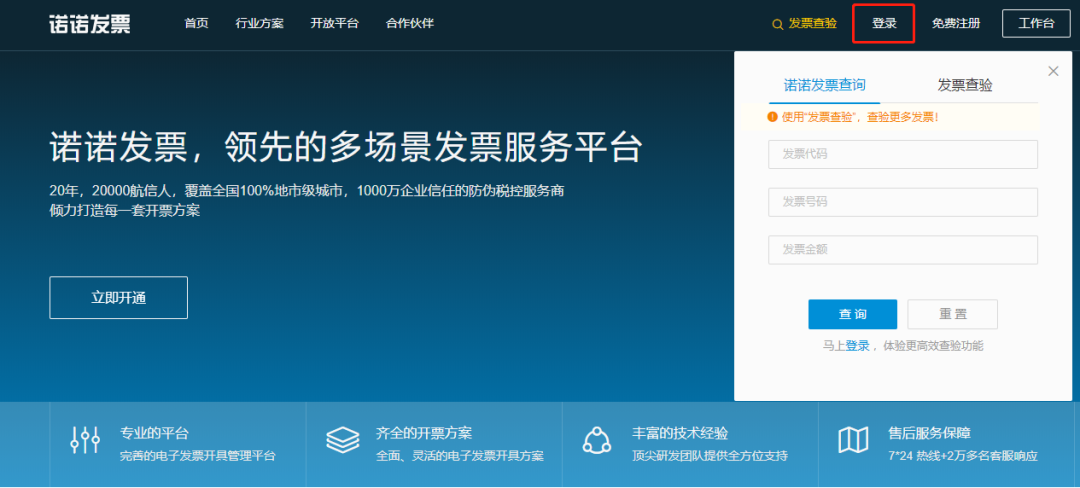Open the 行业方案 menu
This screenshot has width=1080, height=488.
tap(260, 23)
